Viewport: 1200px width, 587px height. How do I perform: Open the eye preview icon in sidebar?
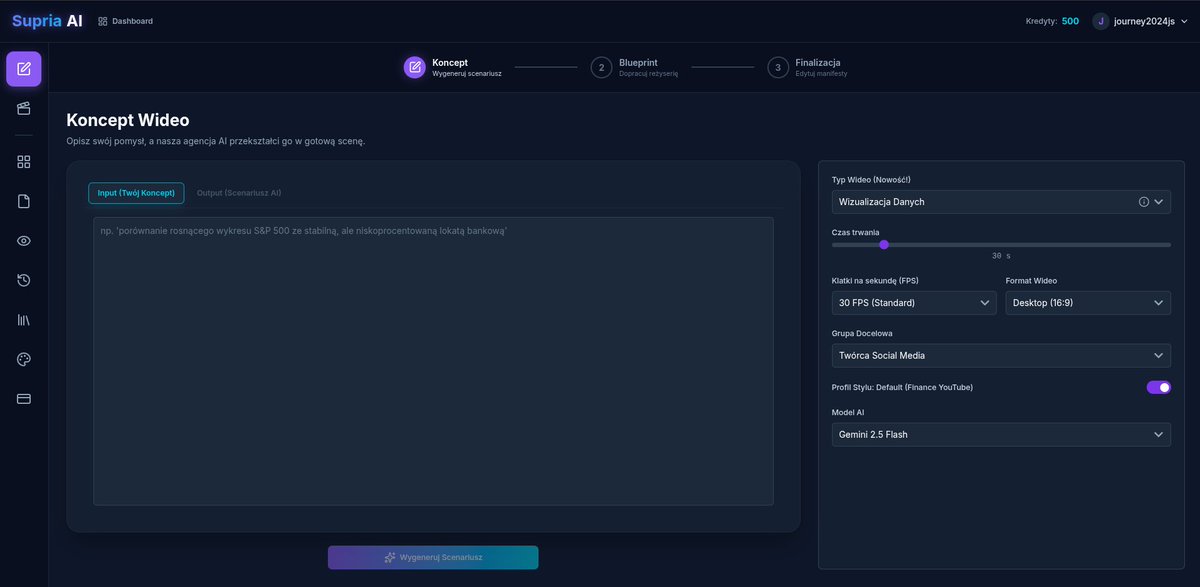24,241
